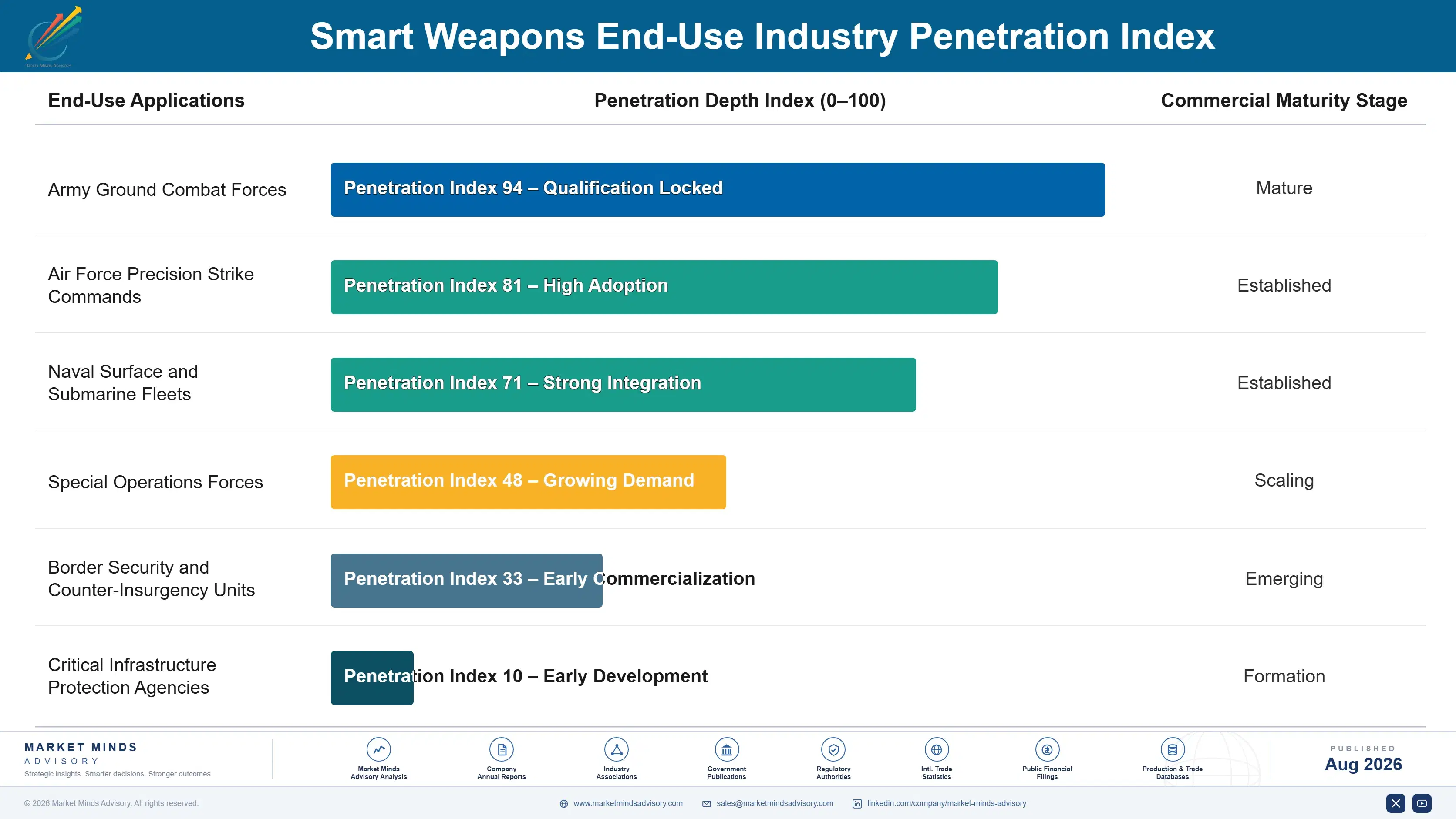Click the Intl. Trade Statistics globe icon
1456x819 pixels.
point(937,749)
